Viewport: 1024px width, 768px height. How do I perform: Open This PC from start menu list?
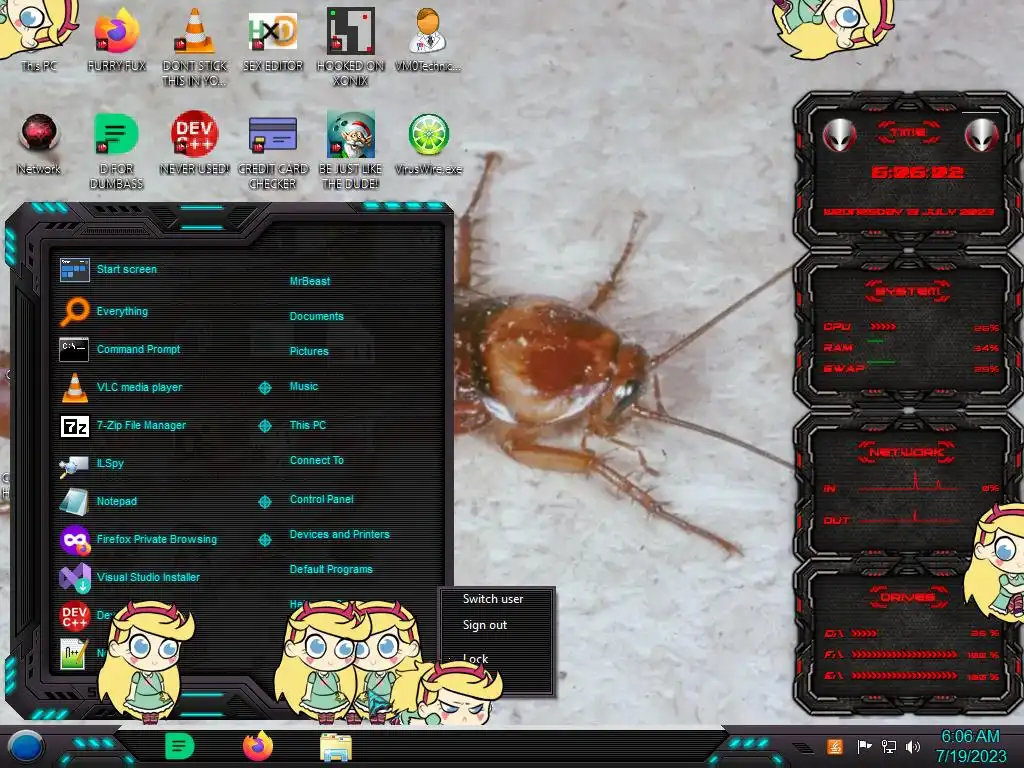(x=308, y=425)
